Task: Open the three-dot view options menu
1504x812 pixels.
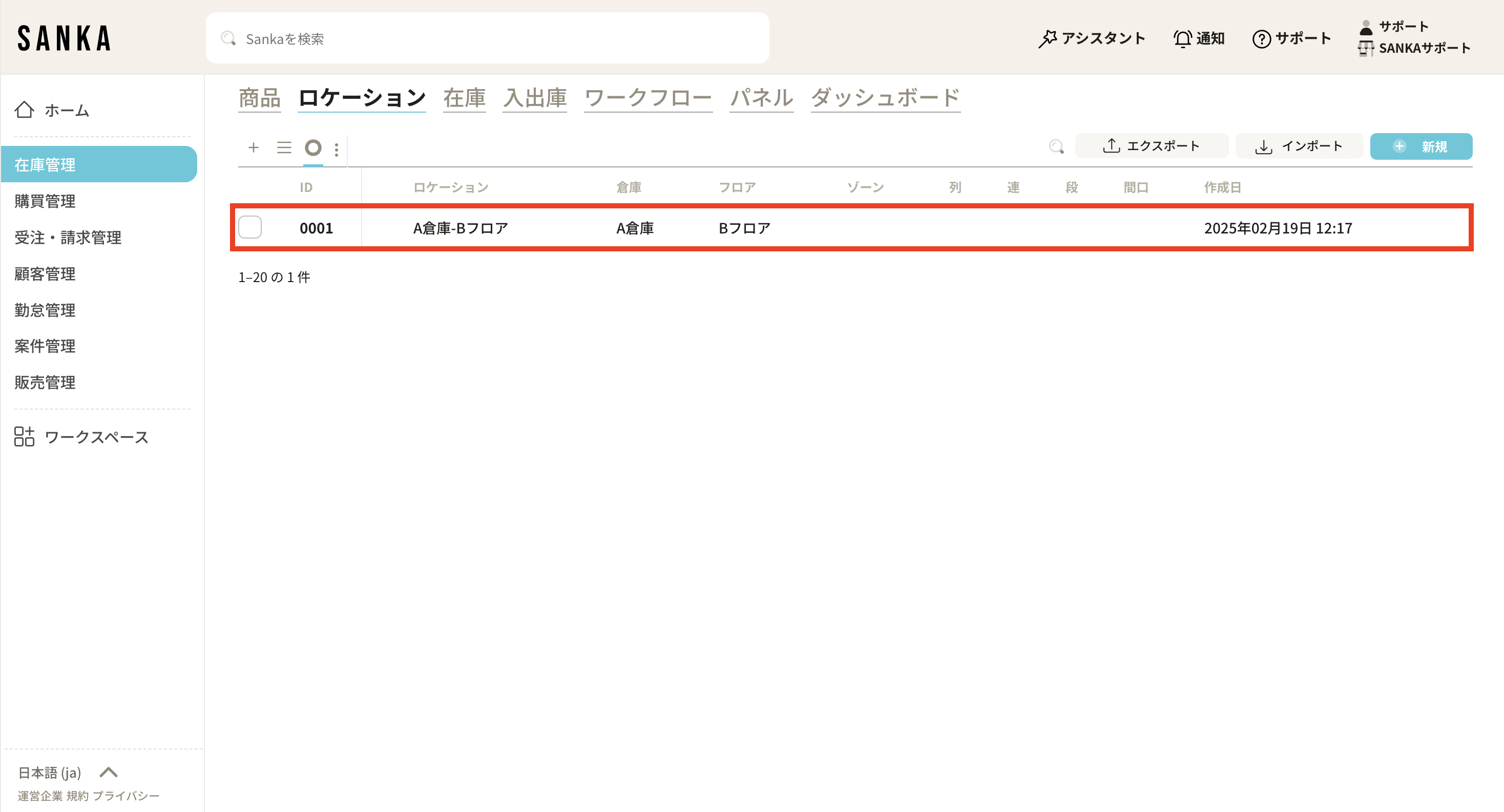Action: point(336,149)
